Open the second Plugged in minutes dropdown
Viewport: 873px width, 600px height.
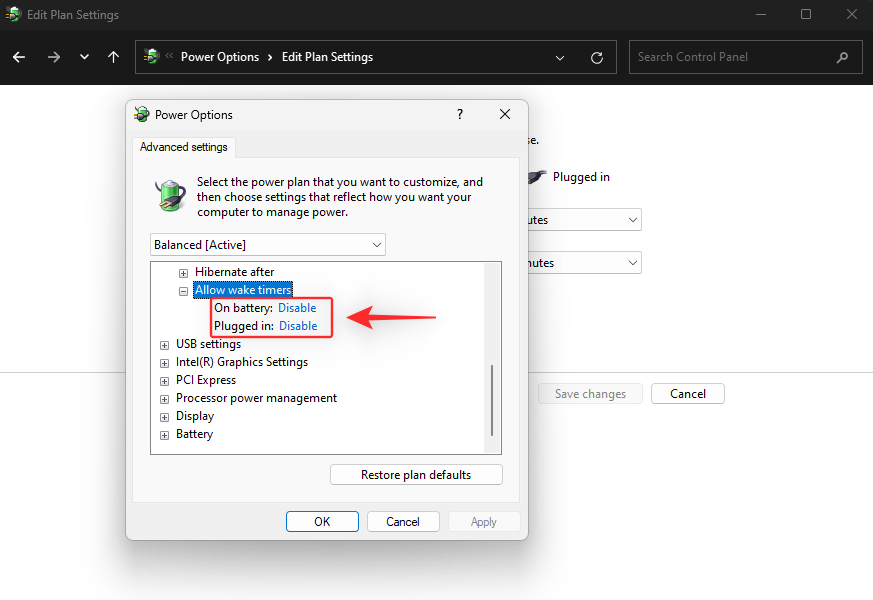click(x=584, y=263)
